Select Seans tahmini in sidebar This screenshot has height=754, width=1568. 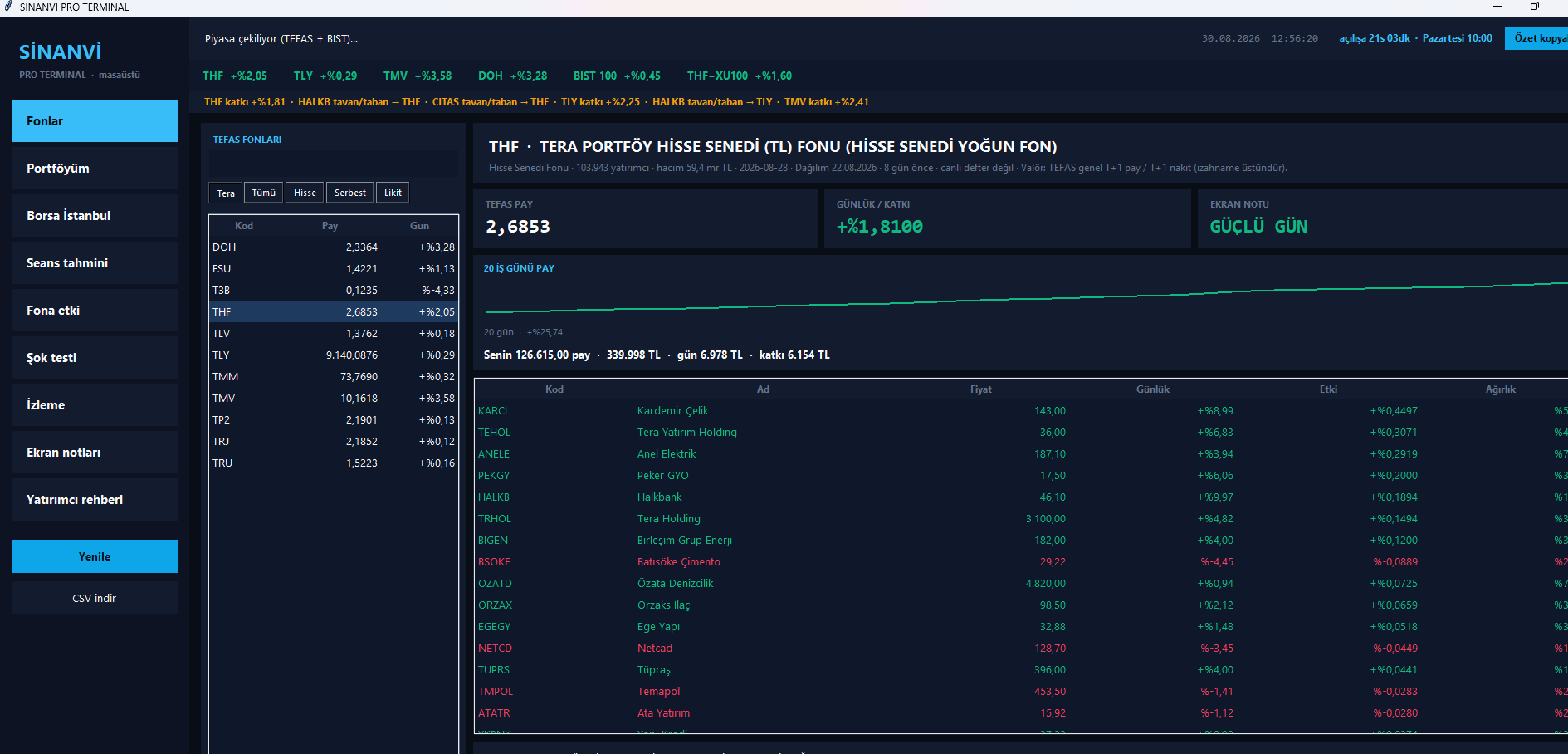pos(95,263)
